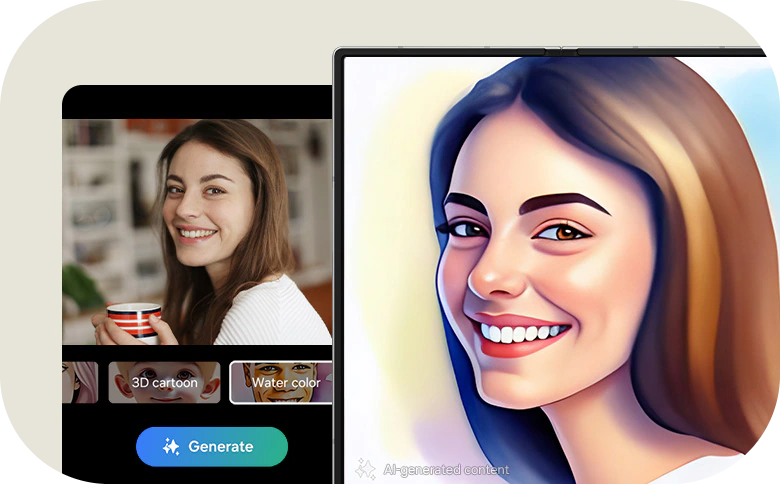Select the 3D cartoon style thumbnail
780x484 pixels.
tap(165, 382)
